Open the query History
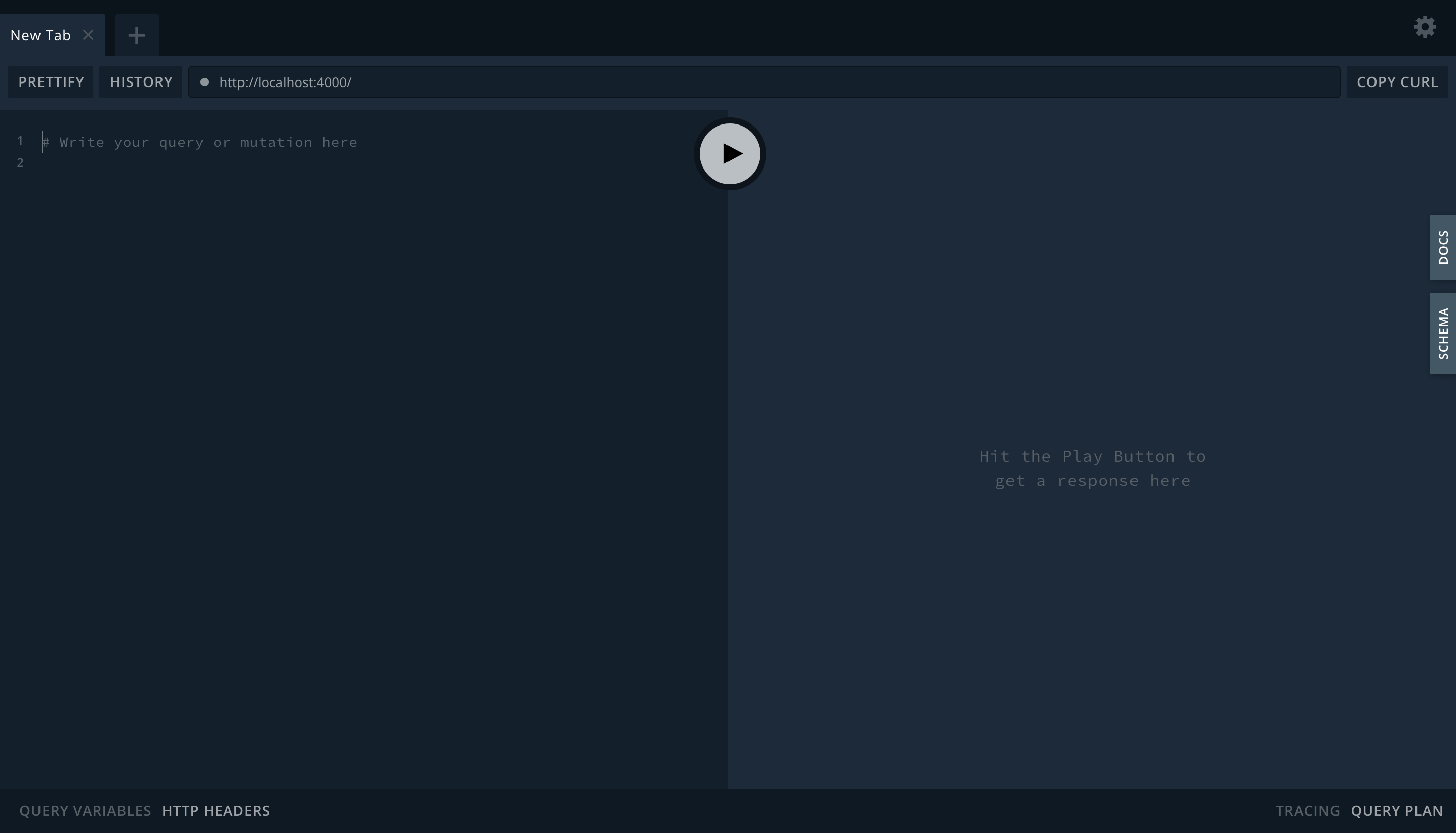Image resolution: width=1456 pixels, height=833 pixels. point(141,82)
